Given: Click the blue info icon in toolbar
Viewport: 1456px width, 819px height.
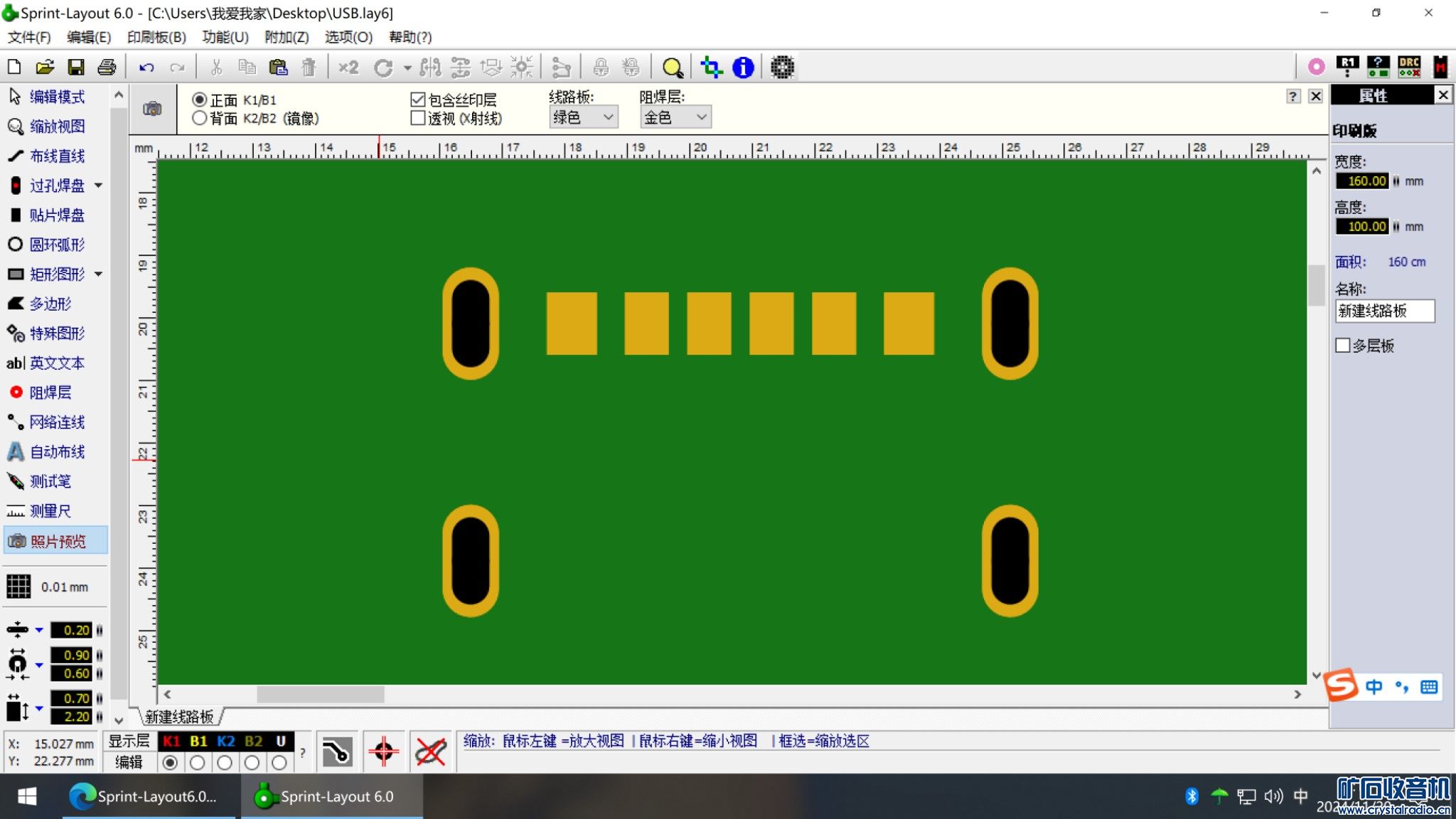Looking at the screenshot, I should (743, 68).
